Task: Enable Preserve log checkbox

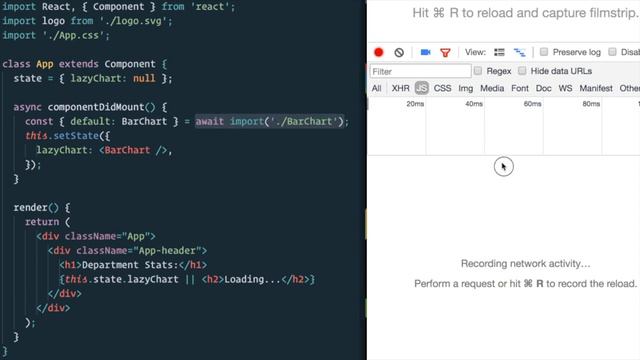Action: point(544,52)
